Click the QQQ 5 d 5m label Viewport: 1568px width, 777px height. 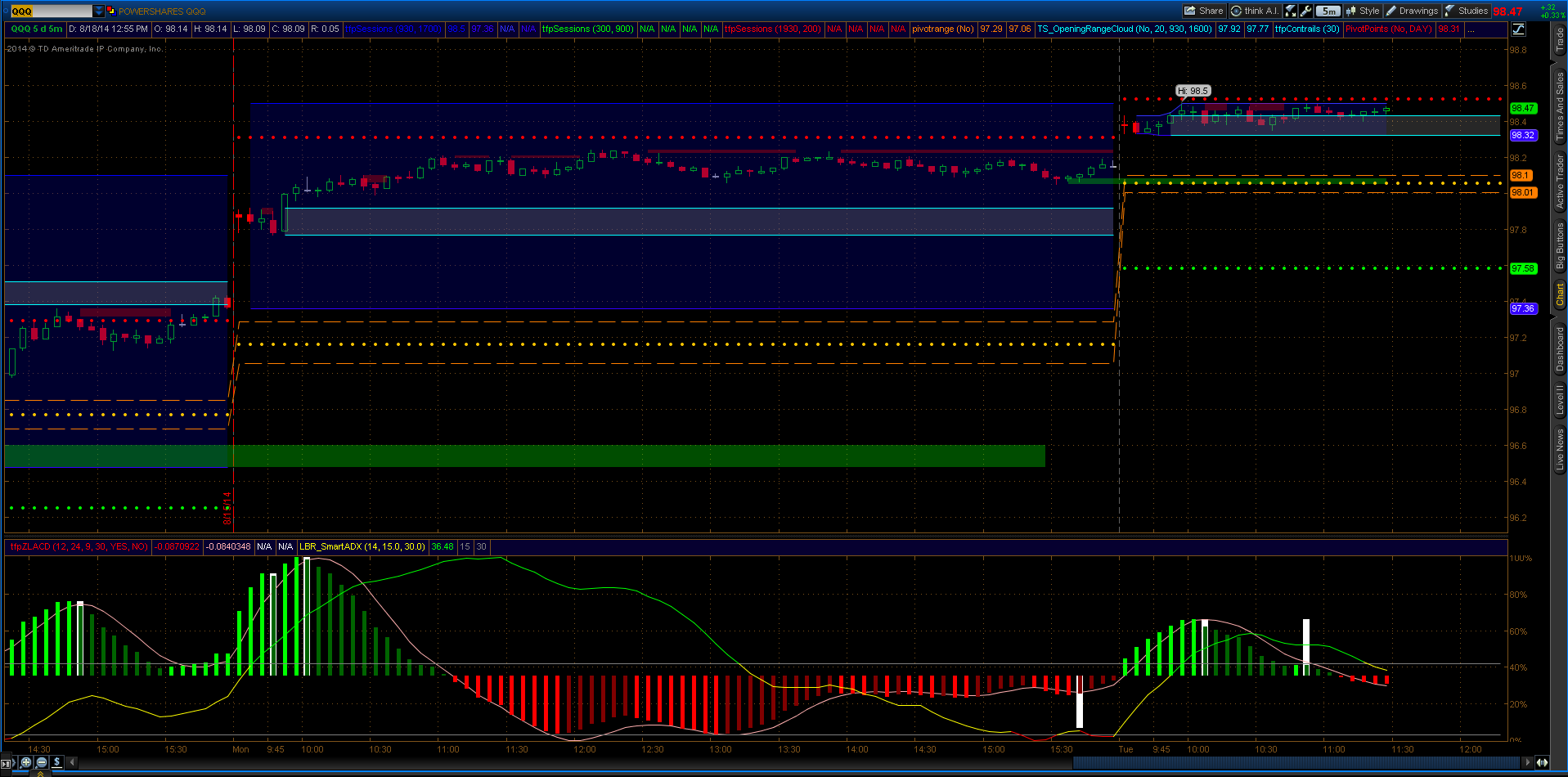[x=37, y=29]
